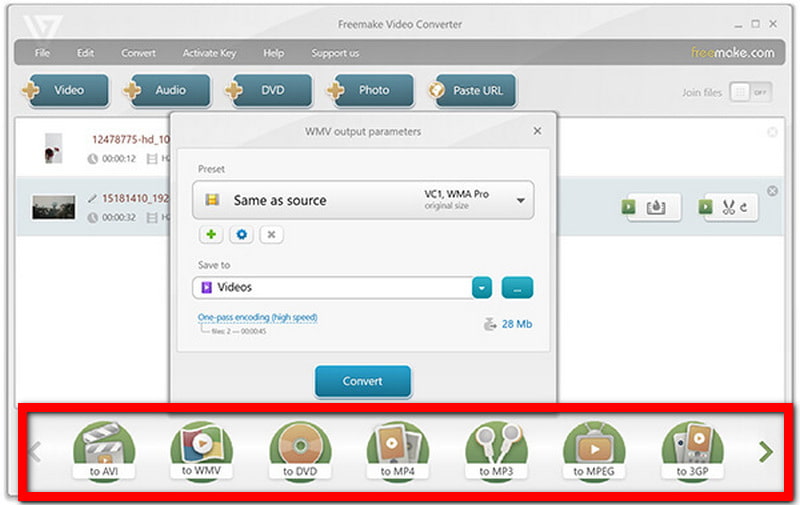Show next formats with right green arrow
The image size is (800, 505).
click(765, 452)
